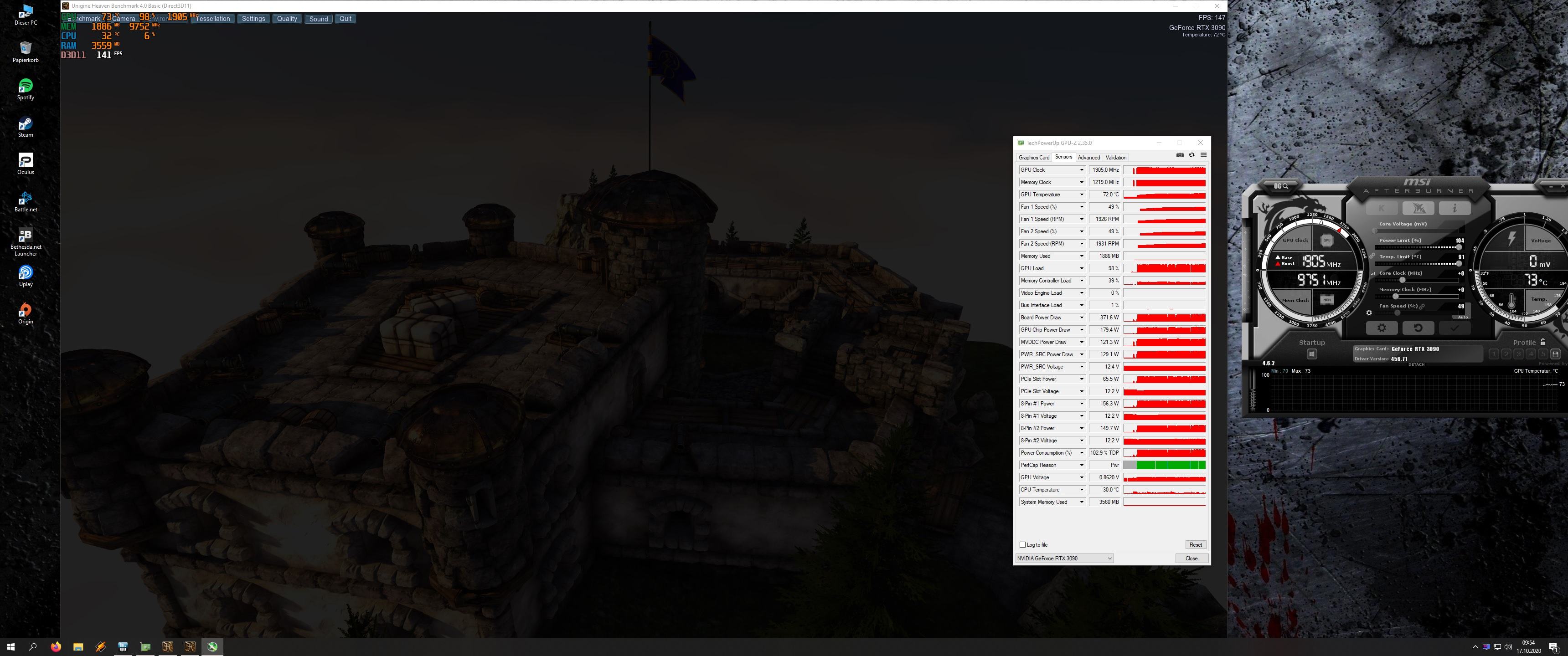Open the GPU-Z hamburger menu

point(1203,155)
